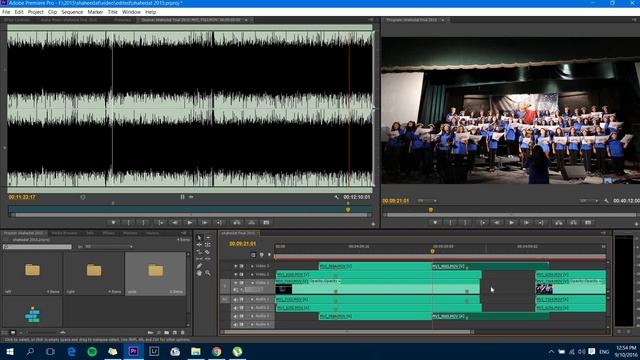Open Lightroom from the taskbar
This screenshot has height=360, width=640.
[154, 351]
